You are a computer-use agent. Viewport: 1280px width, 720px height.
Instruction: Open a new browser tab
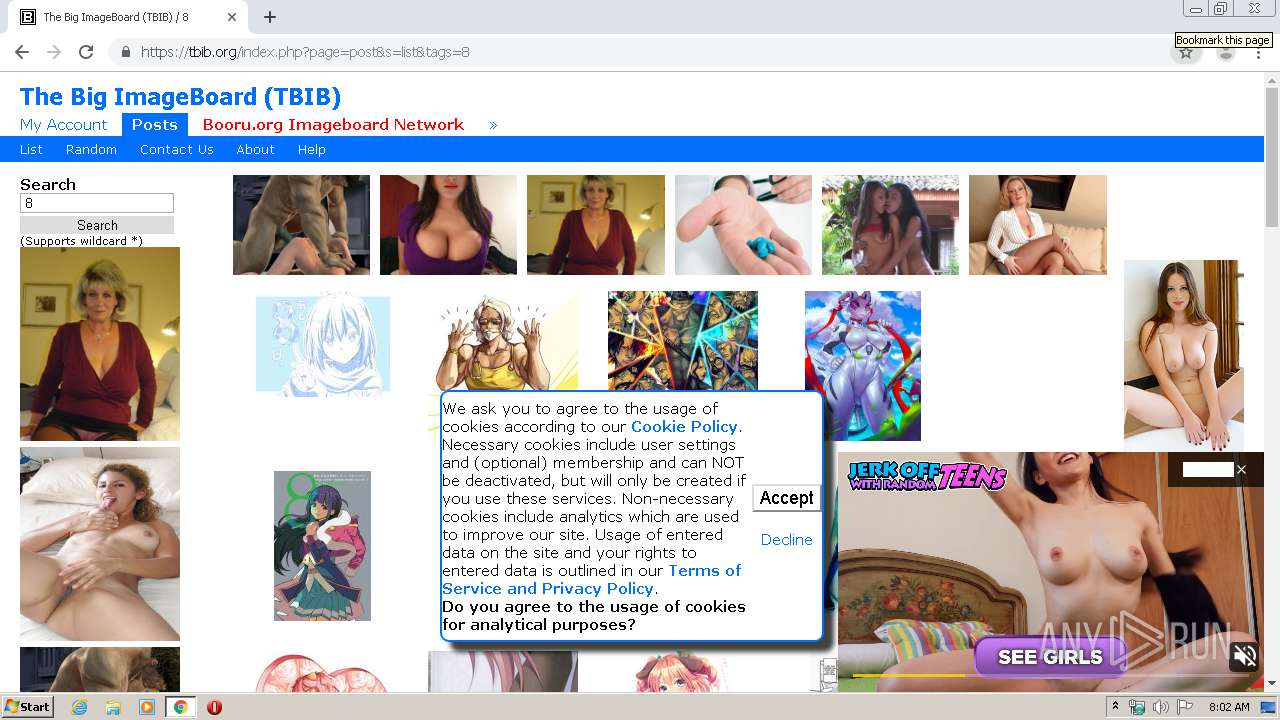(x=269, y=17)
